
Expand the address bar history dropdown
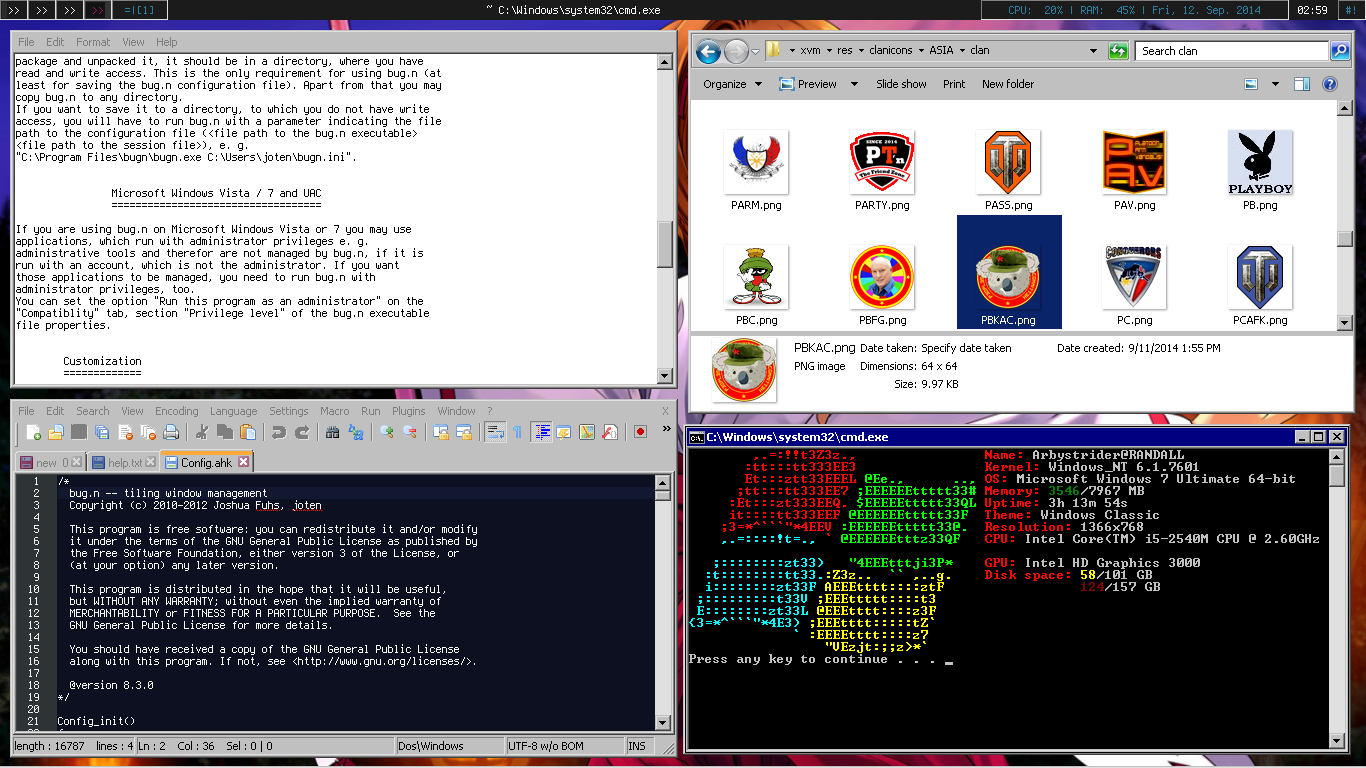(x=1096, y=51)
